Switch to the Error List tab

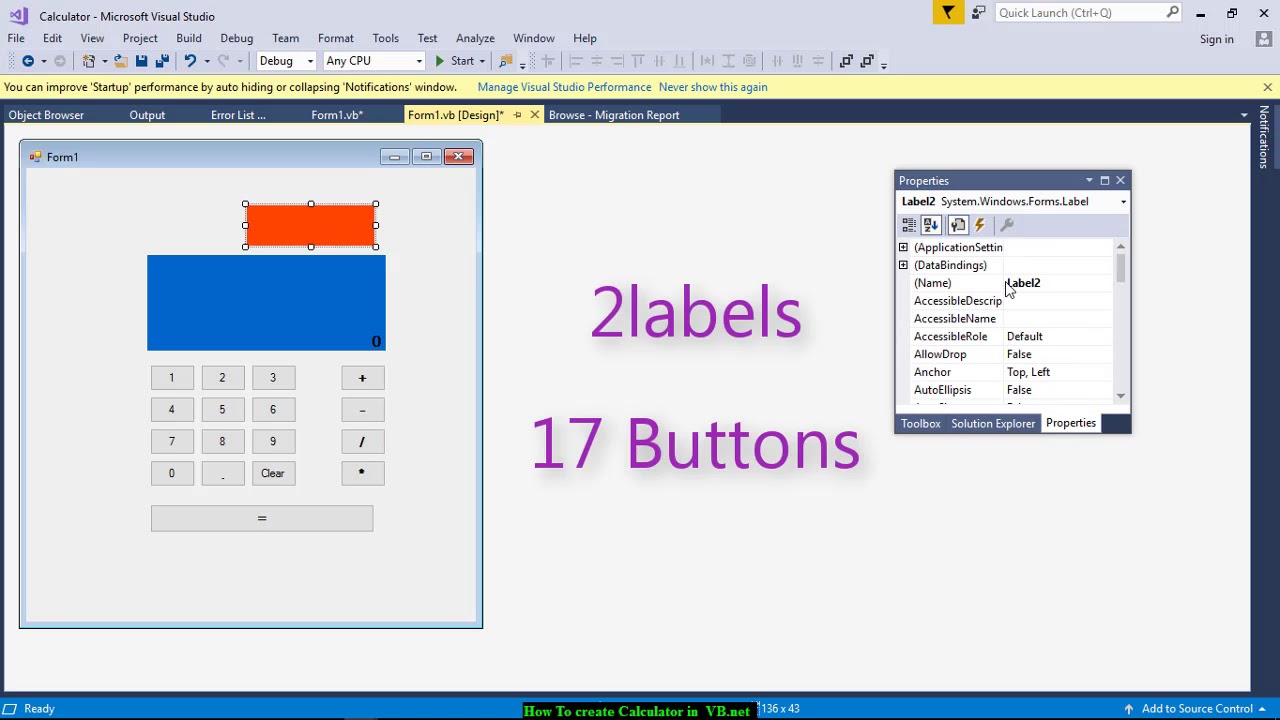tap(238, 115)
